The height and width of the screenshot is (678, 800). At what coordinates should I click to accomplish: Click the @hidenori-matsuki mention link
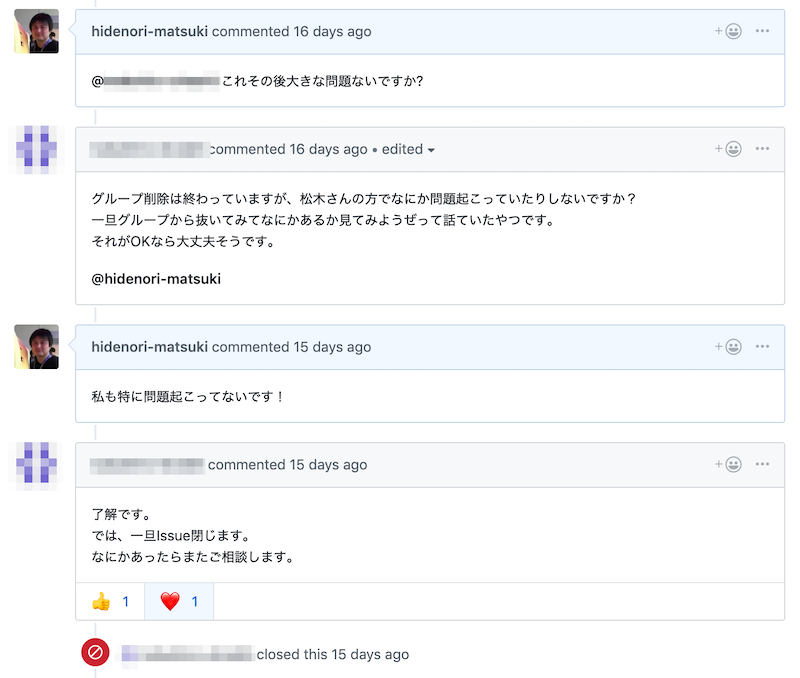click(x=156, y=279)
